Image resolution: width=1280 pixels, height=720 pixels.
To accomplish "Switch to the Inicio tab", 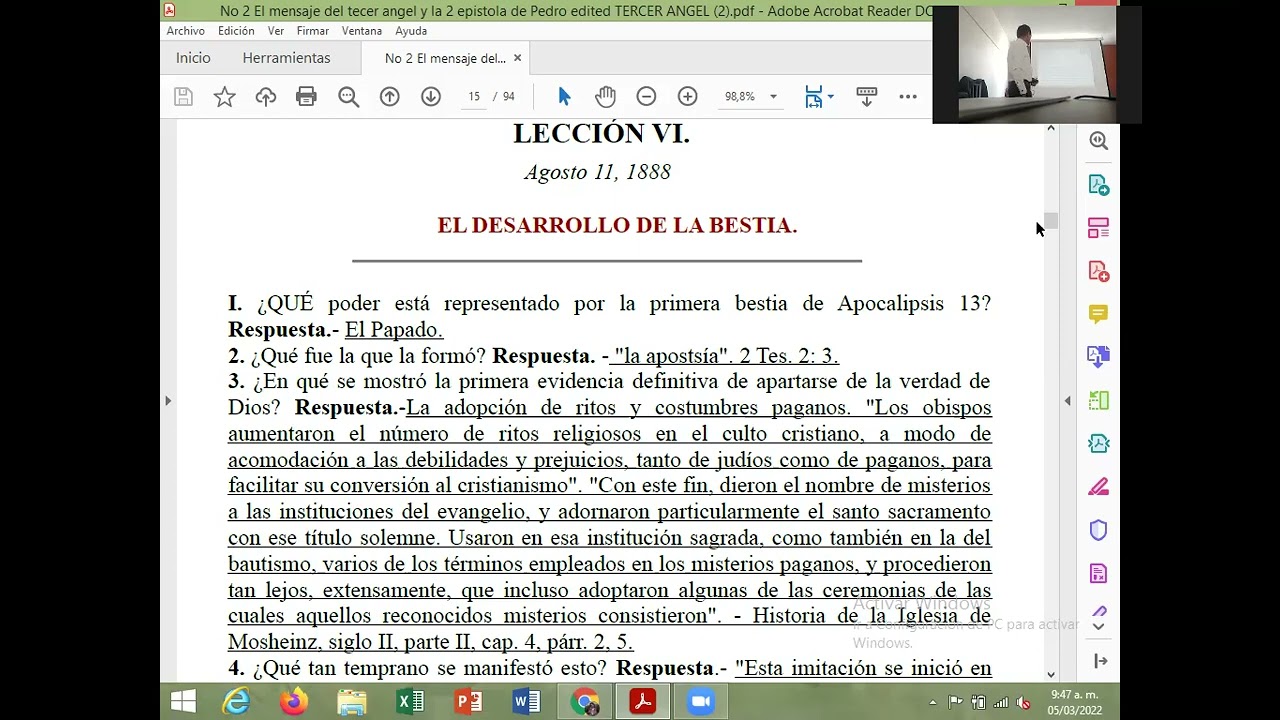I will pos(193,58).
